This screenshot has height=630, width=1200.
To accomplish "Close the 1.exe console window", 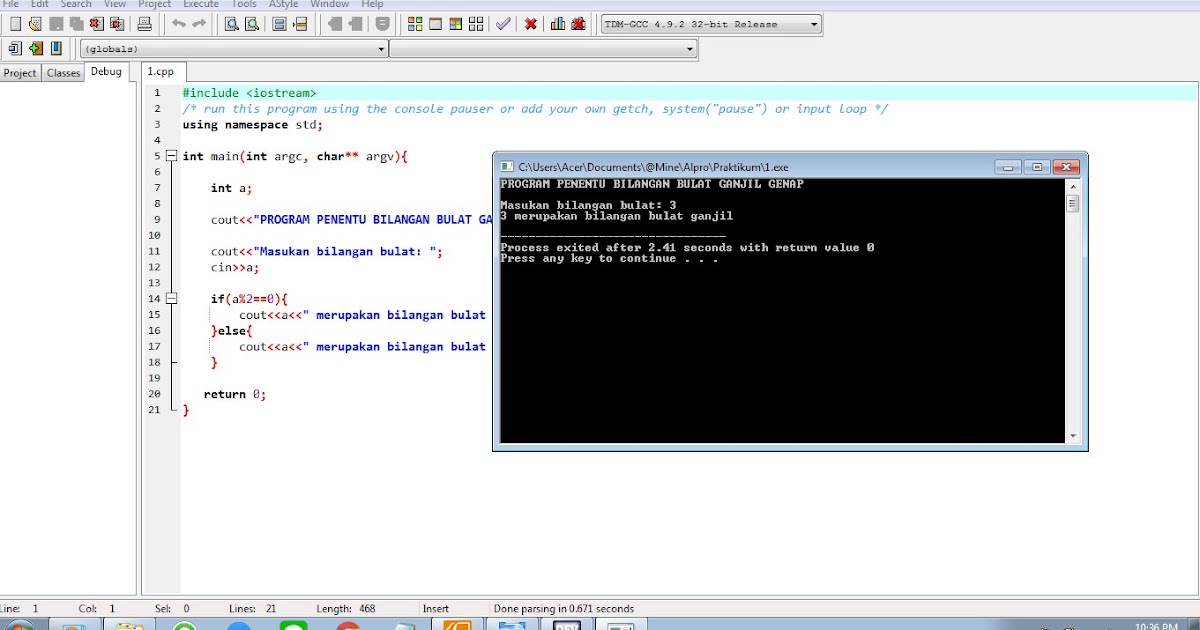I will [1065, 166].
